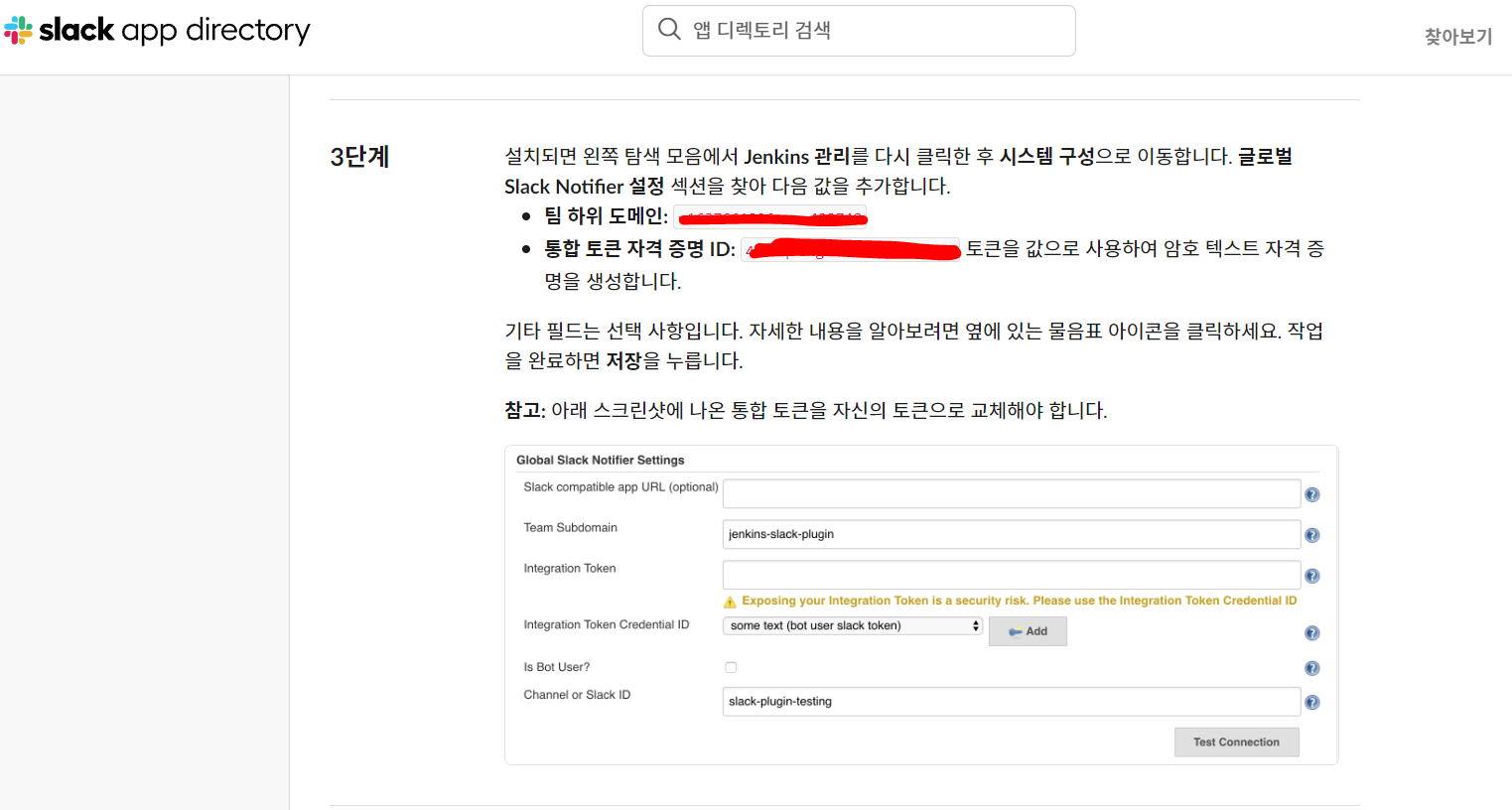This screenshot has width=1512, height=810.
Task: Click the 3단계 step heading
Action: click(x=359, y=157)
